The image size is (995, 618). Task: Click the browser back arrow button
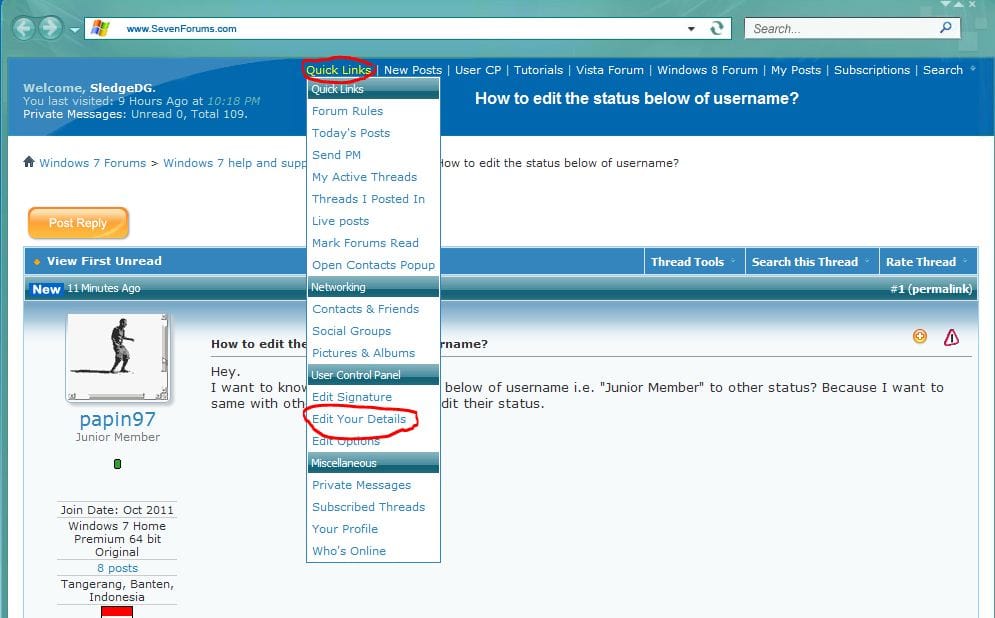[24, 28]
